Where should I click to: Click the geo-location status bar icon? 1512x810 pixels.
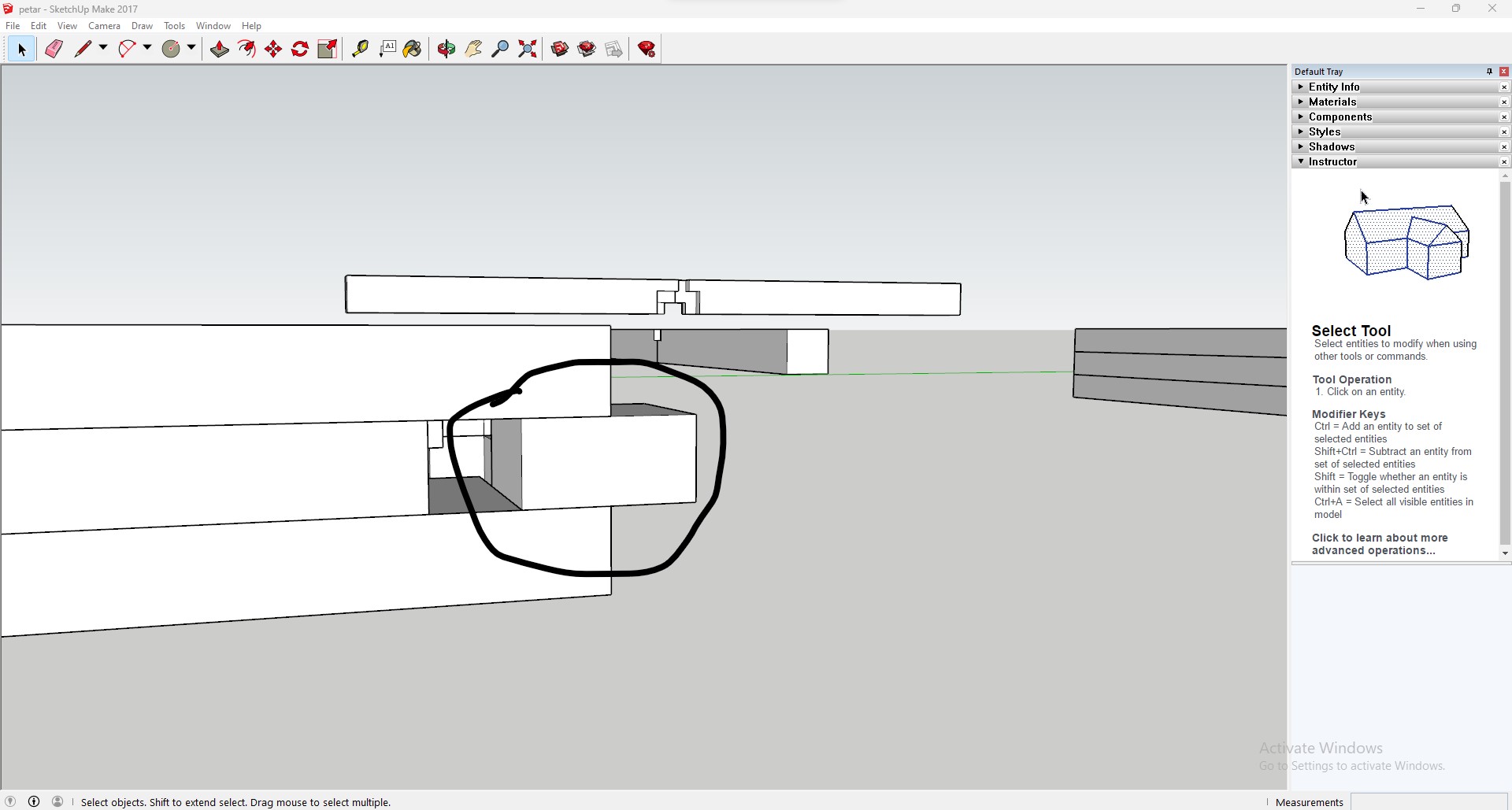pos(10,801)
